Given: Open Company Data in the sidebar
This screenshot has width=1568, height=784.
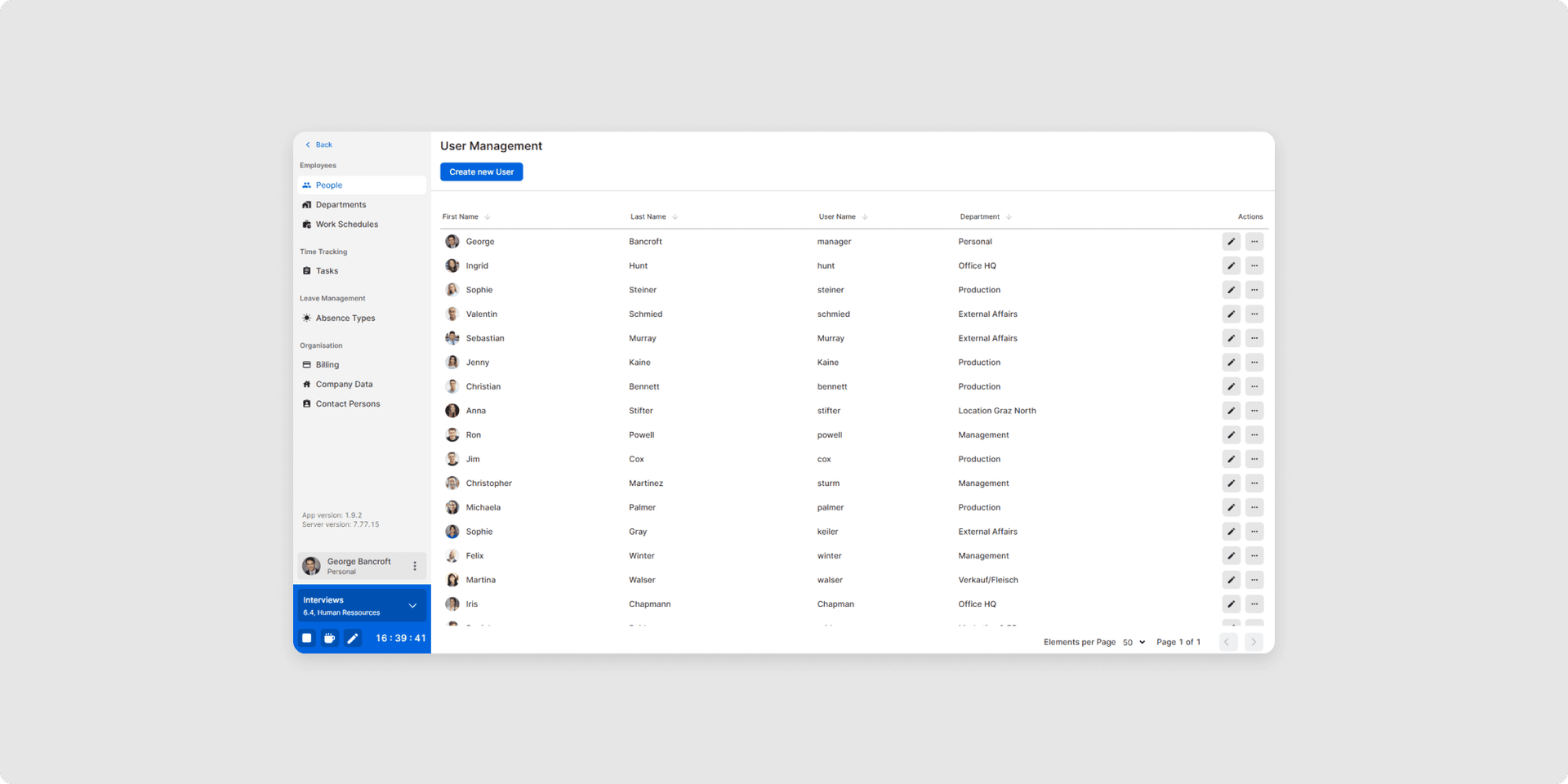Looking at the screenshot, I should tap(362, 385).
